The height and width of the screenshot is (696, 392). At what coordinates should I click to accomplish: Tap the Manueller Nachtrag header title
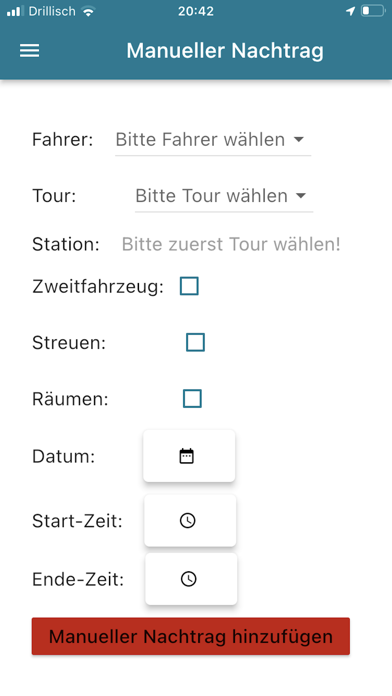[225, 51]
